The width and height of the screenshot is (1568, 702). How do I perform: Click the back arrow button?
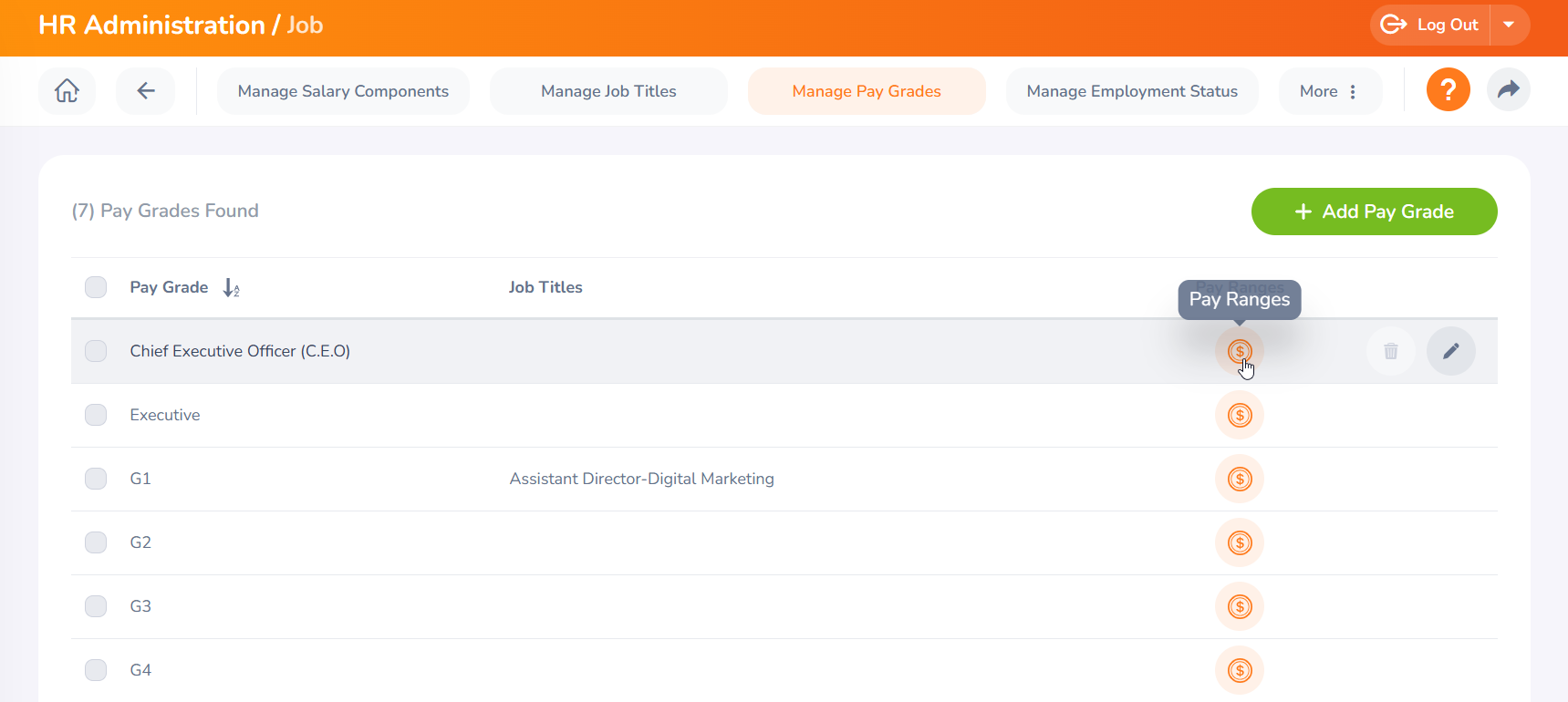tap(146, 91)
